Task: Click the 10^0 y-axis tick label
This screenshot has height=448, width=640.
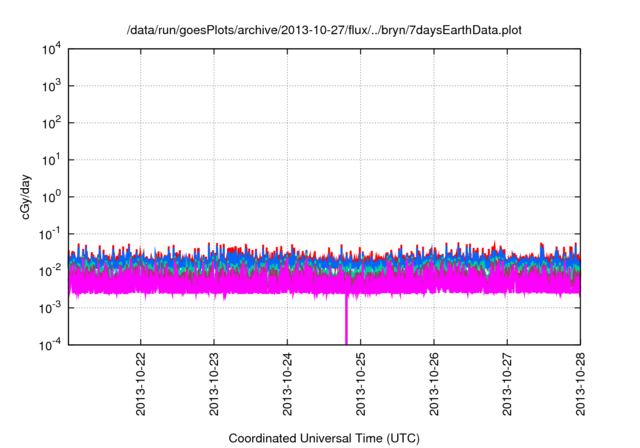Action: 52,197
